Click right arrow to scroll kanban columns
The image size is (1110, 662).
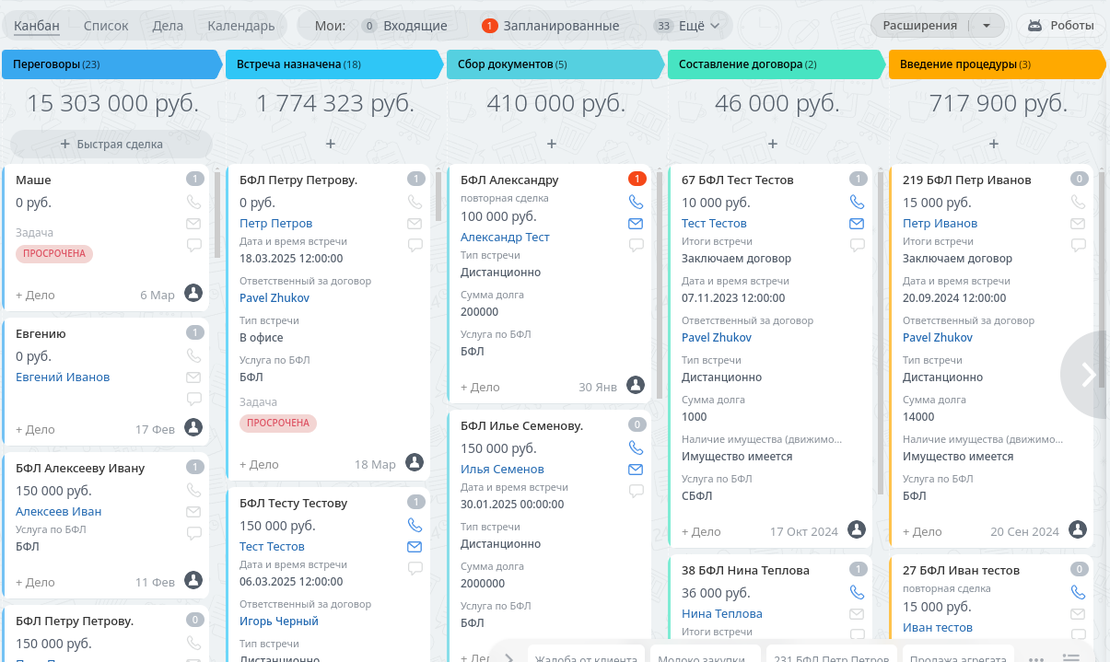pyautogui.click(x=1088, y=374)
